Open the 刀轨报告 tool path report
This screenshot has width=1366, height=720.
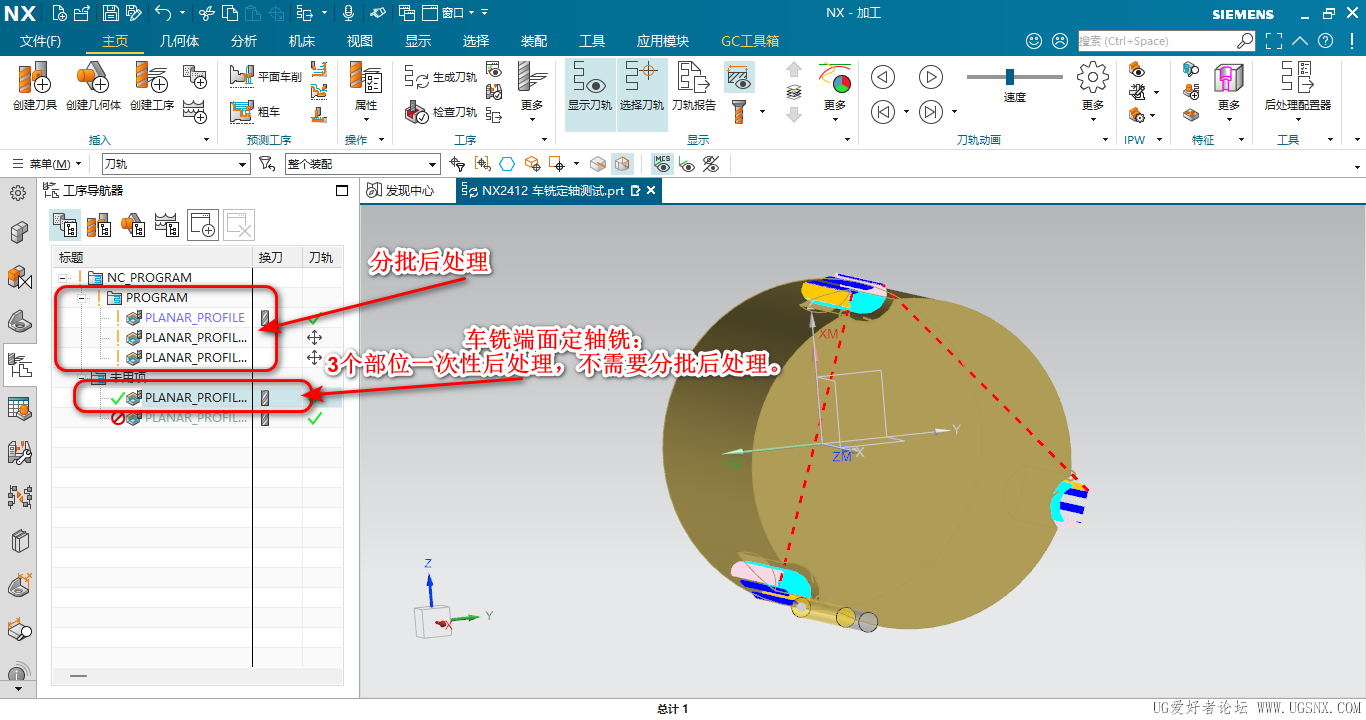coord(693,85)
